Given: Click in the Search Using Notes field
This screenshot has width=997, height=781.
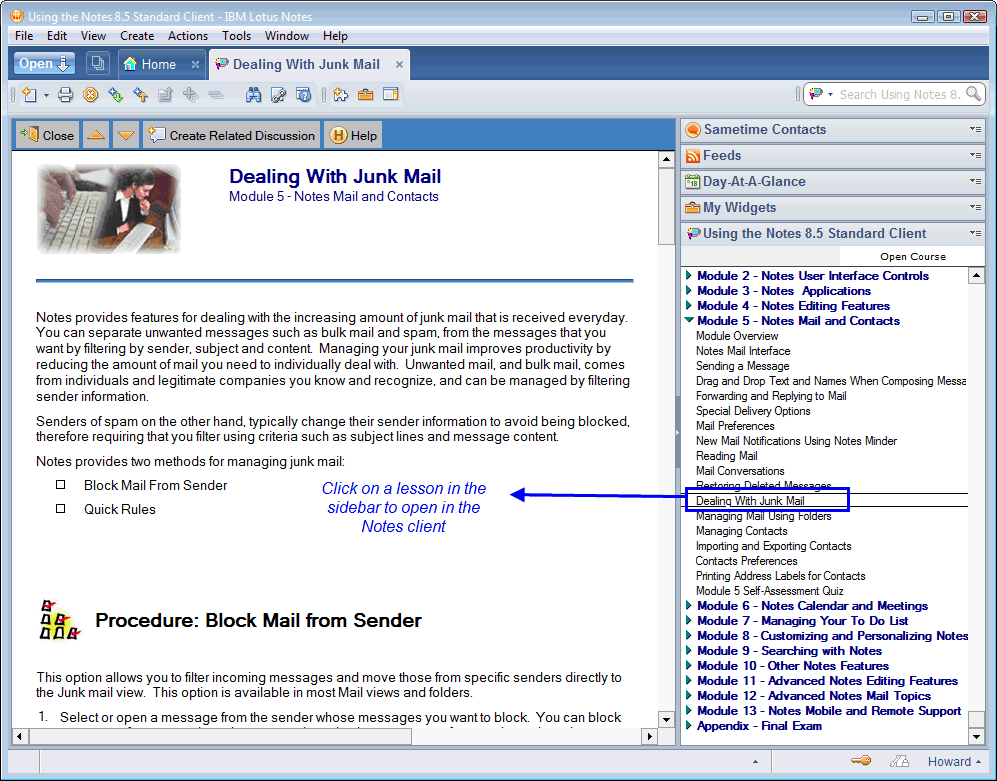Looking at the screenshot, I should tap(899, 94).
